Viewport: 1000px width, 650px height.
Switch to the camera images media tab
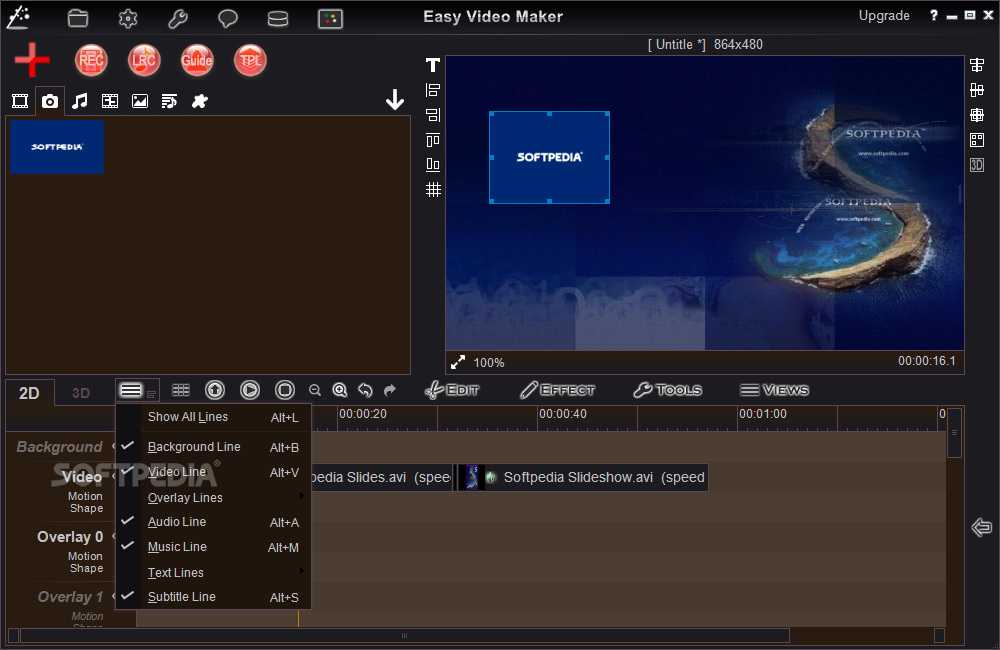(50, 101)
